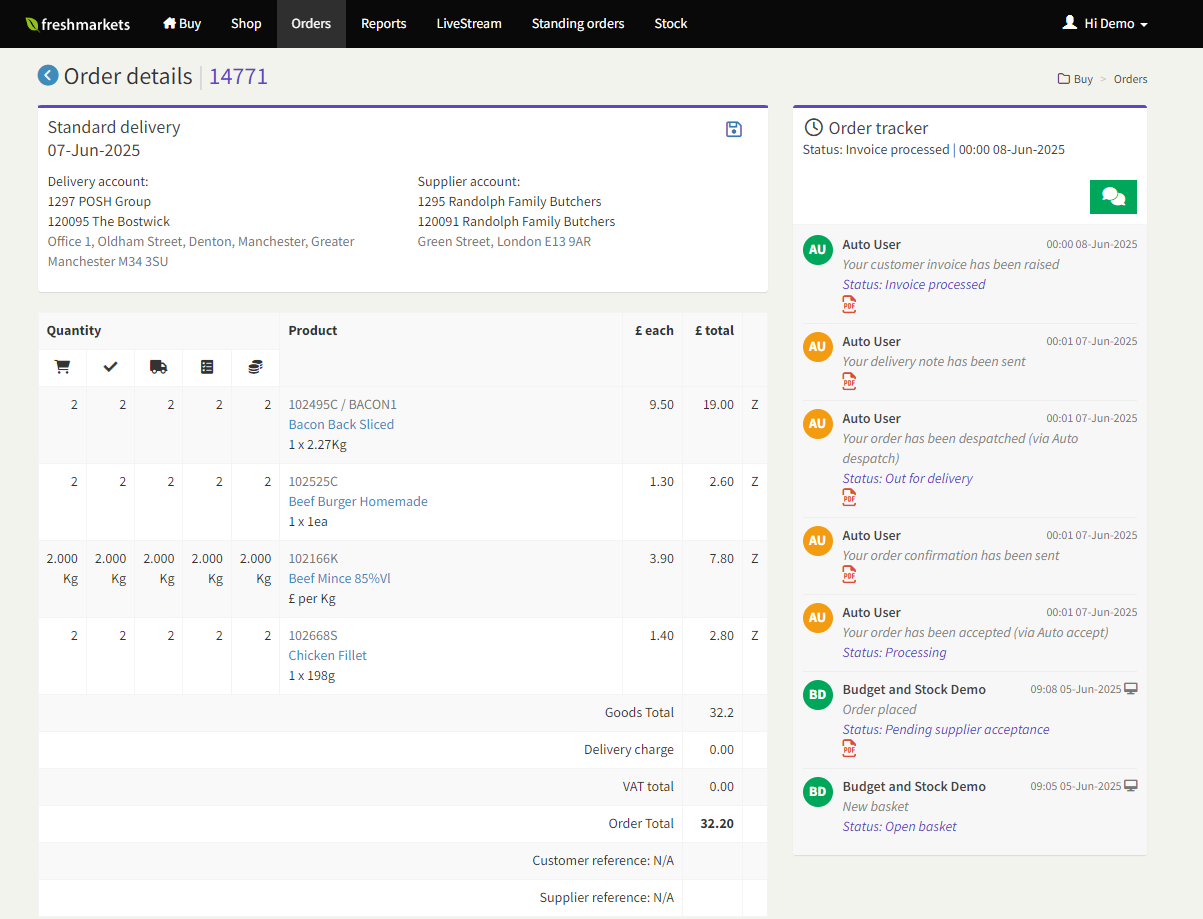Open PDF under delivery note sent entry
Viewport: 1203px width, 919px height.
849,381
